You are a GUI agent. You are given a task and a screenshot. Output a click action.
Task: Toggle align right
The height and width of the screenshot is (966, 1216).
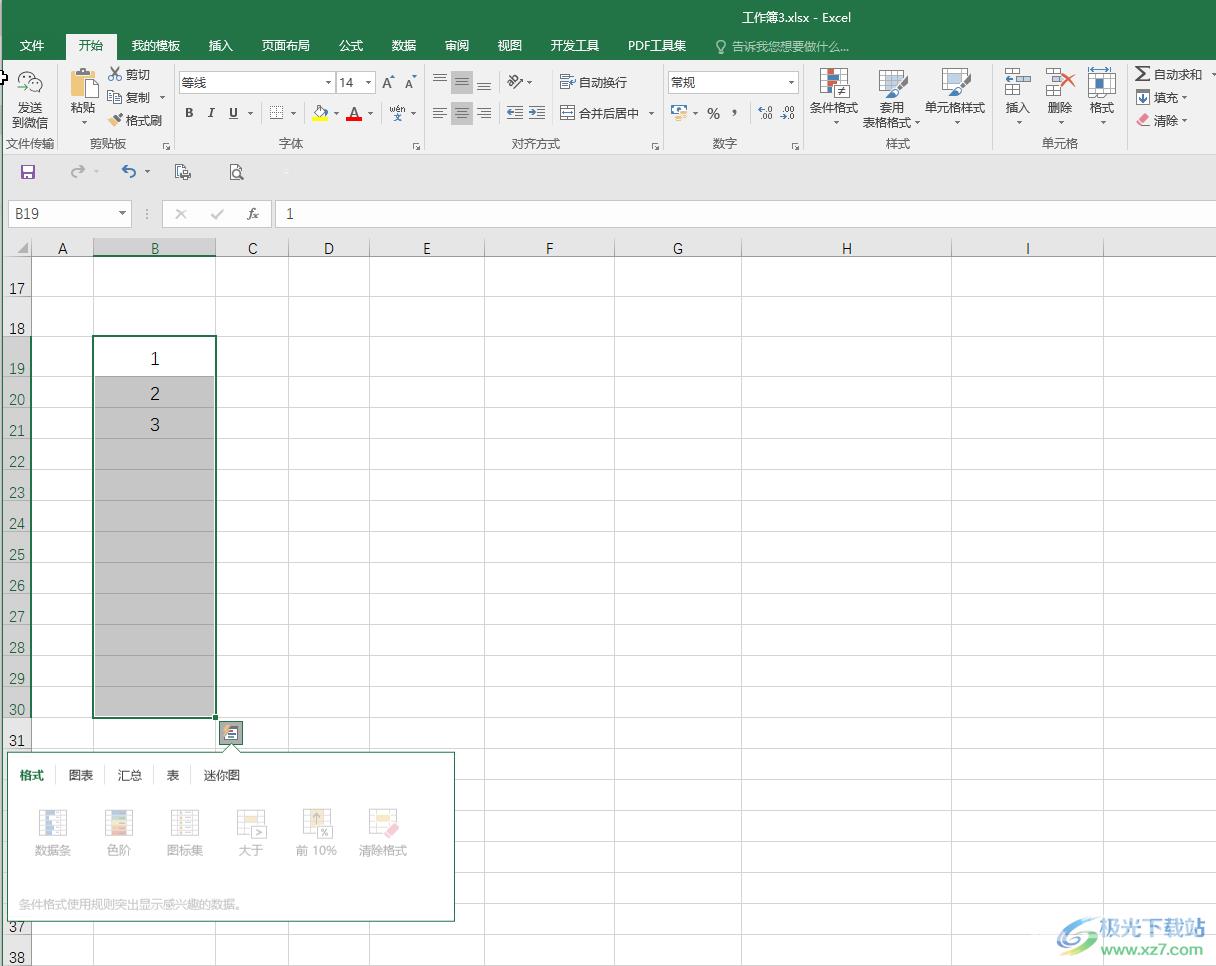tap(483, 113)
